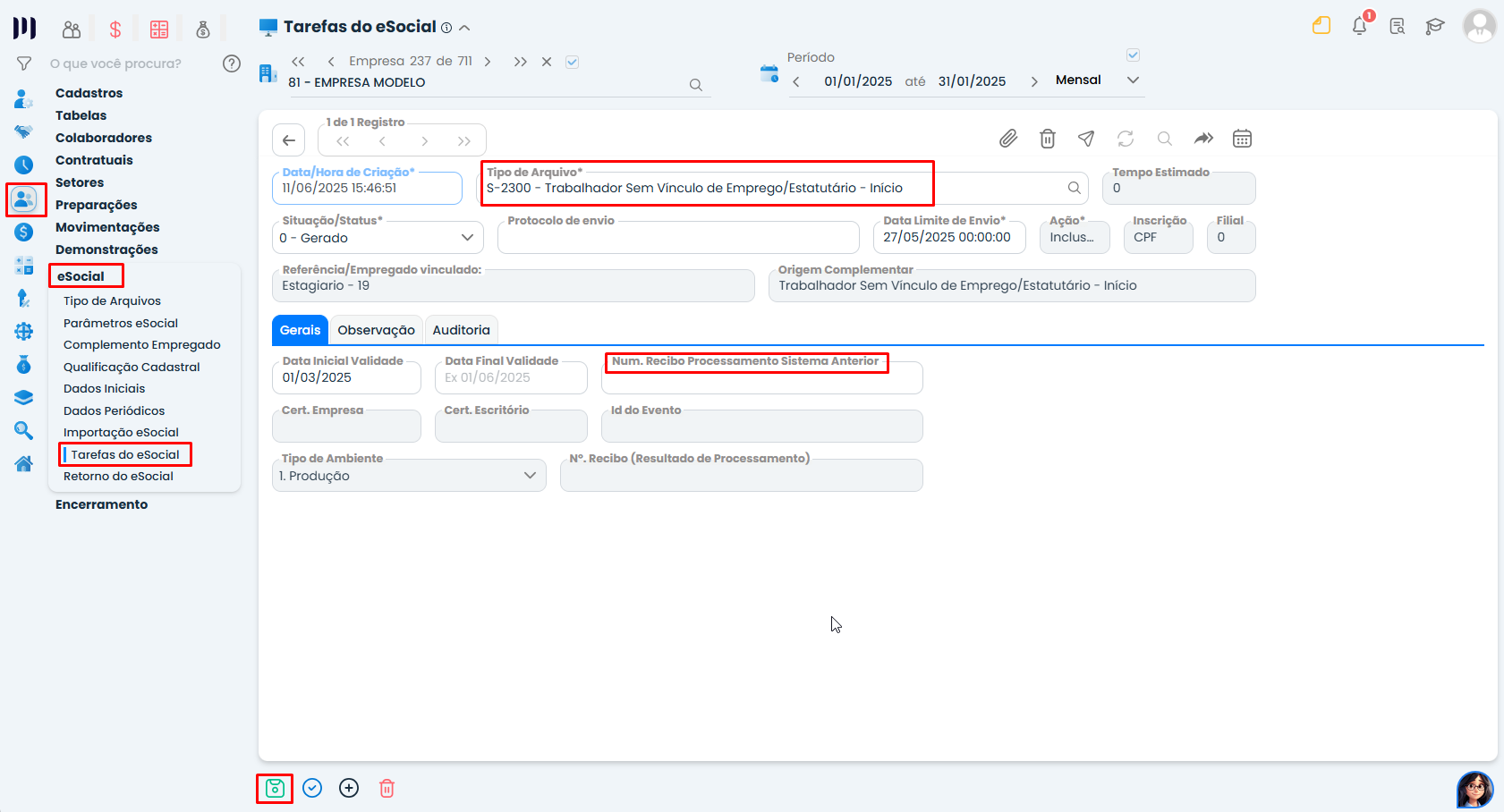This screenshot has width=1504, height=812.
Task: Clear company selection with X button
Action: pyautogui.click(x=547, y=62)
